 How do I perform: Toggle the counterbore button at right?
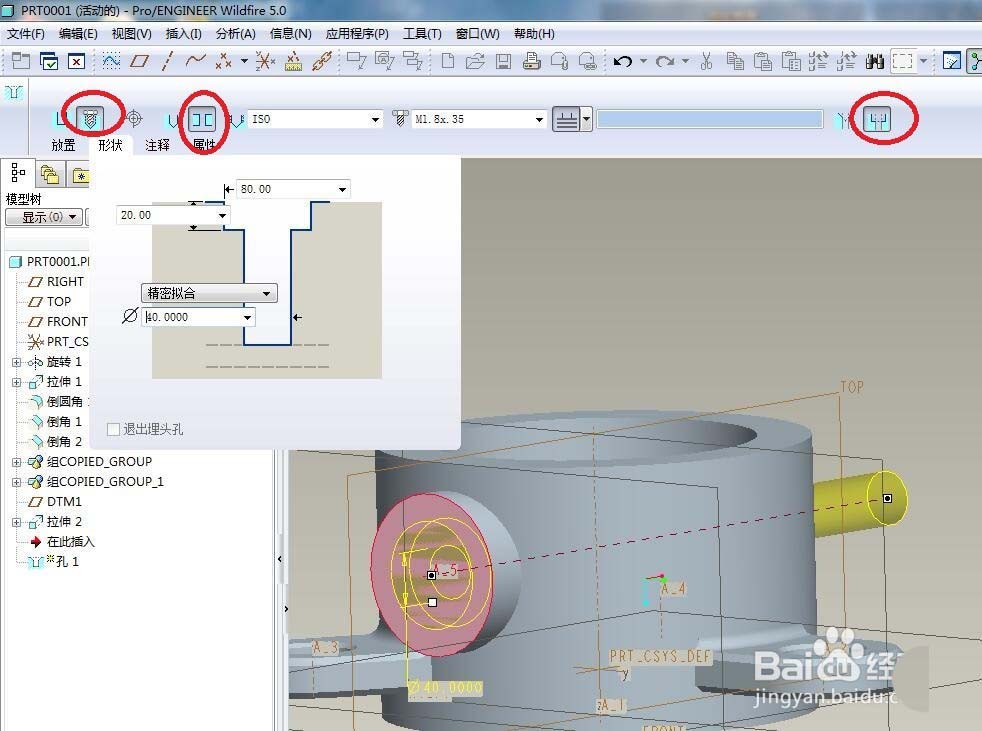point(877,119)
